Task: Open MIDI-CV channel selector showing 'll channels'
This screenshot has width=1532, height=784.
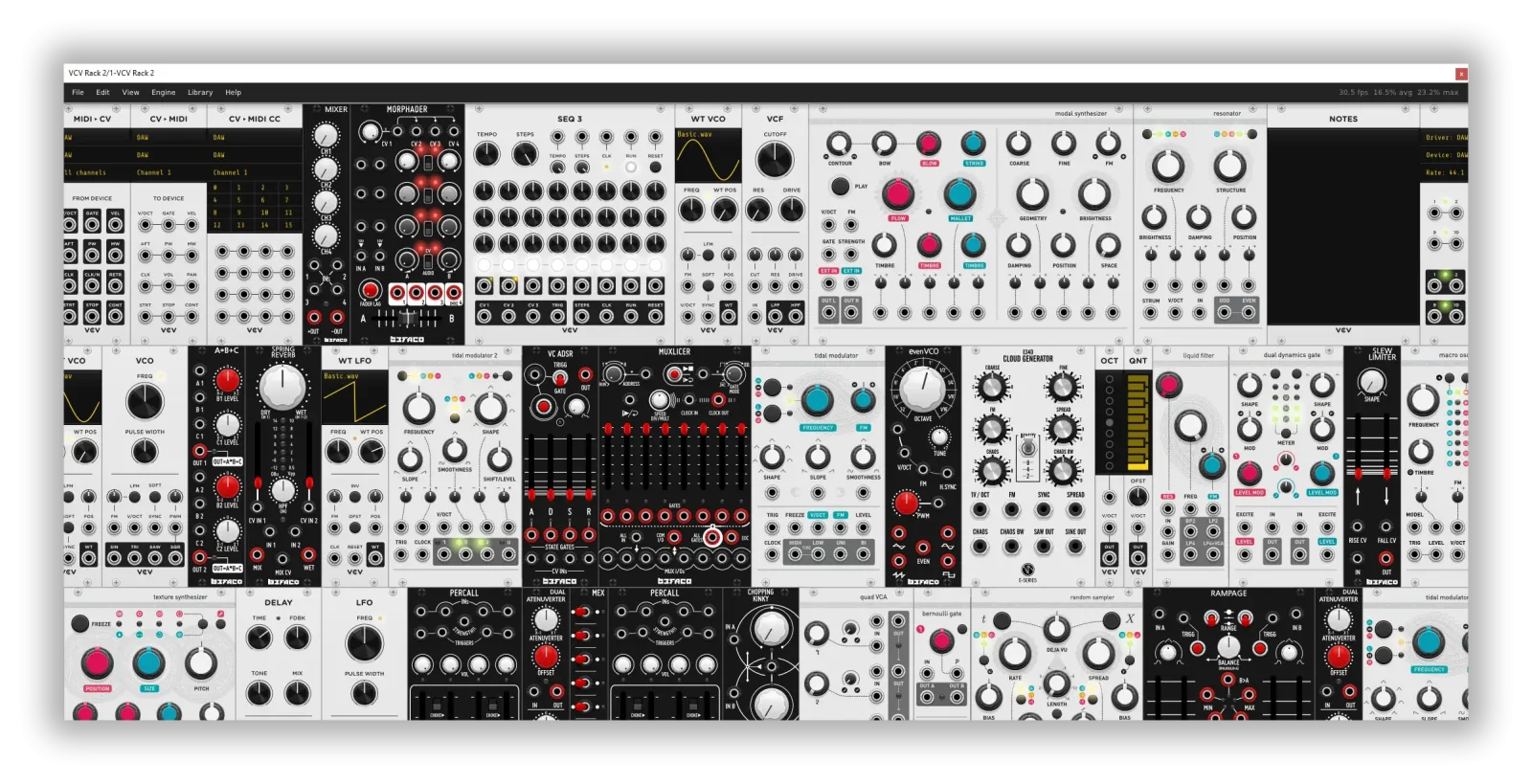Action: tap(97, 172)
